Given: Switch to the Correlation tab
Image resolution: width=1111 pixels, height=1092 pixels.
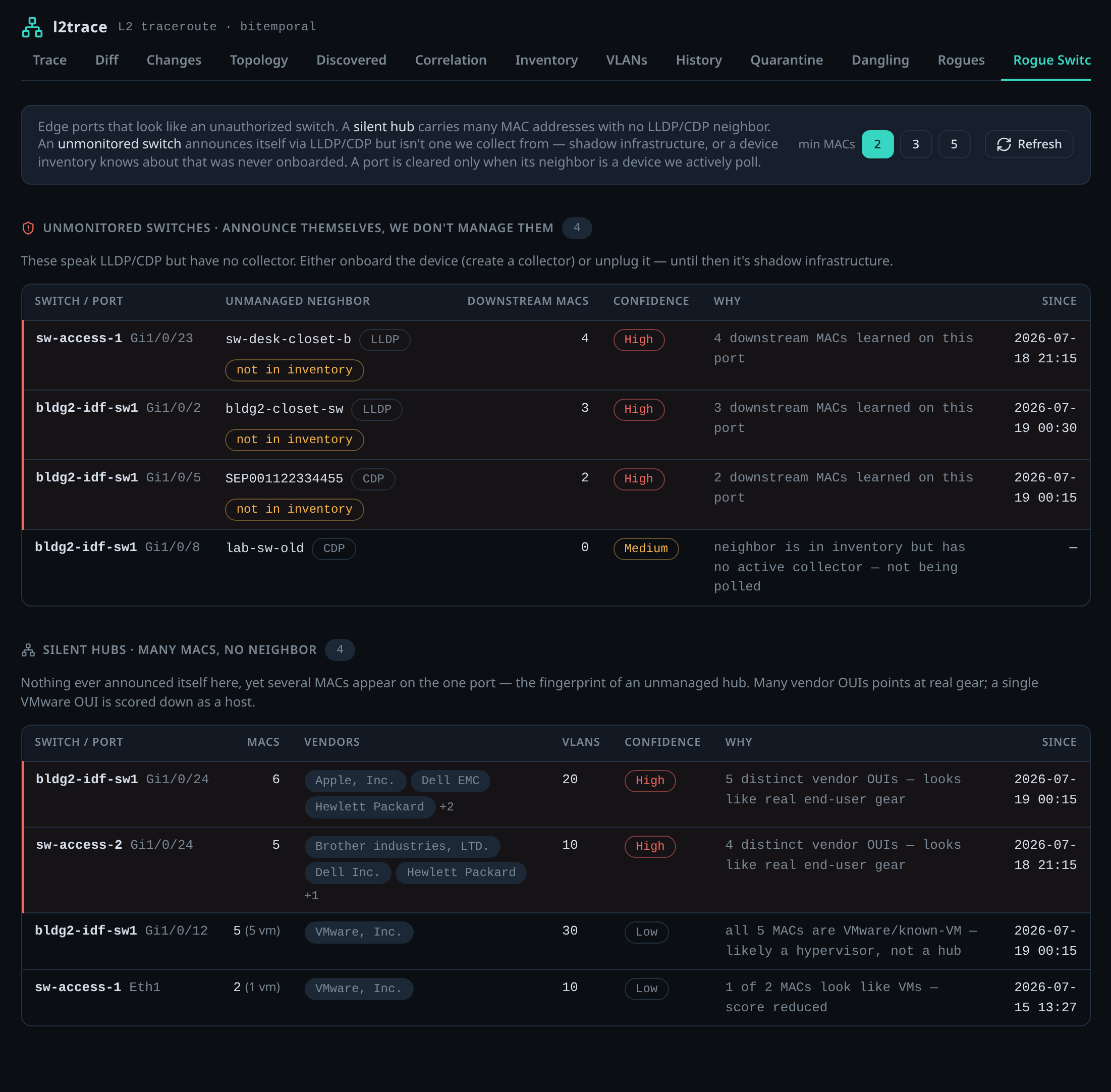Looking at the screenshot, I should [451, 60].
